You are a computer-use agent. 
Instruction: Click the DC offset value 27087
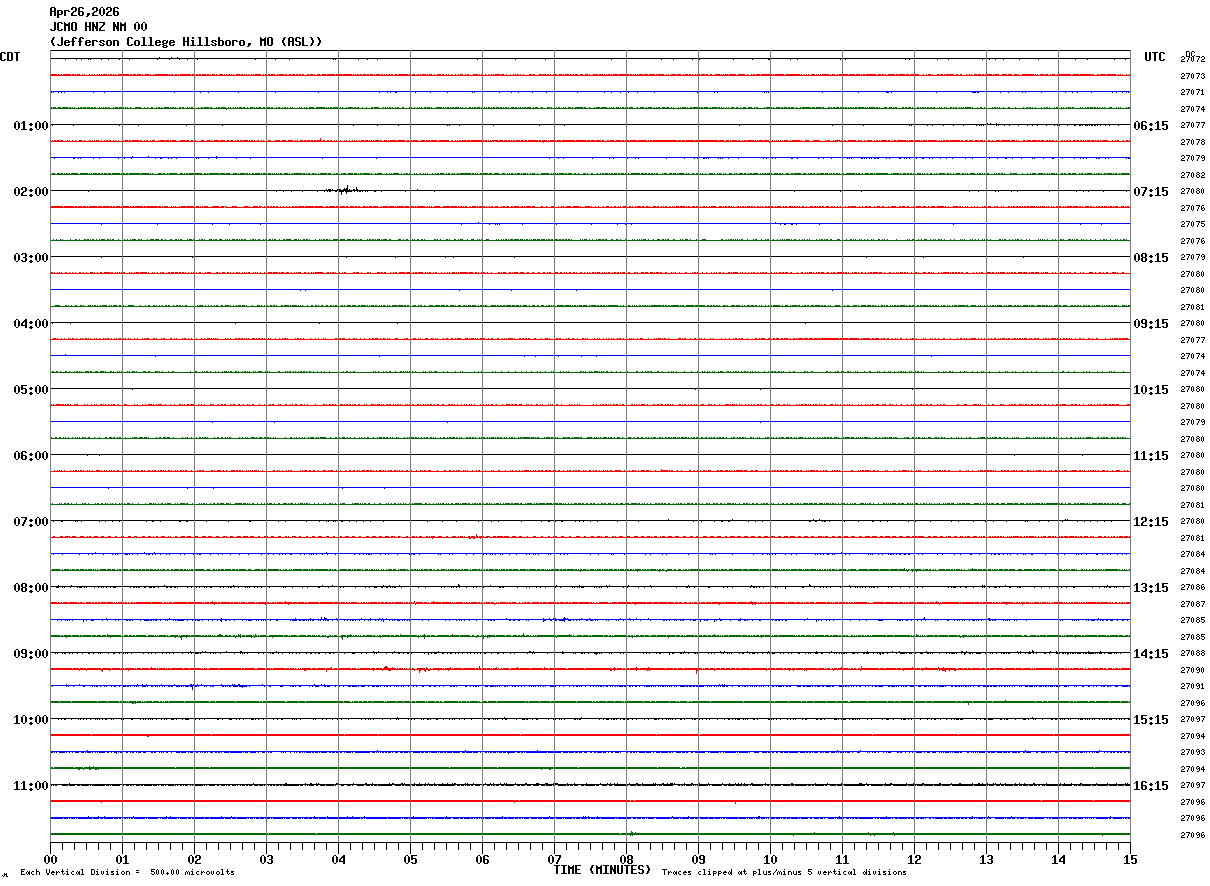point(1192,604)
